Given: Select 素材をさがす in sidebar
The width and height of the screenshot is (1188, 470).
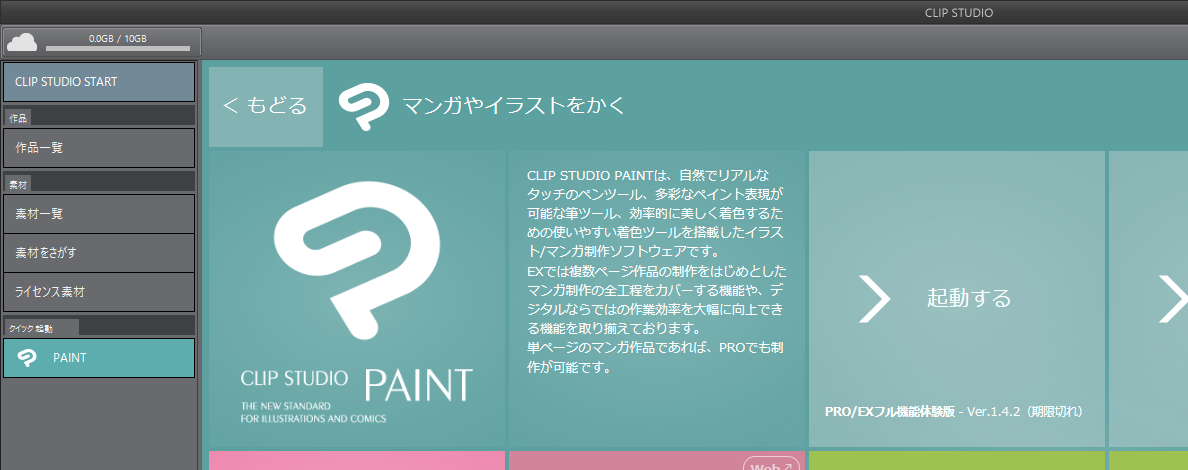Looking at the screenshot, I should point(99,253).
